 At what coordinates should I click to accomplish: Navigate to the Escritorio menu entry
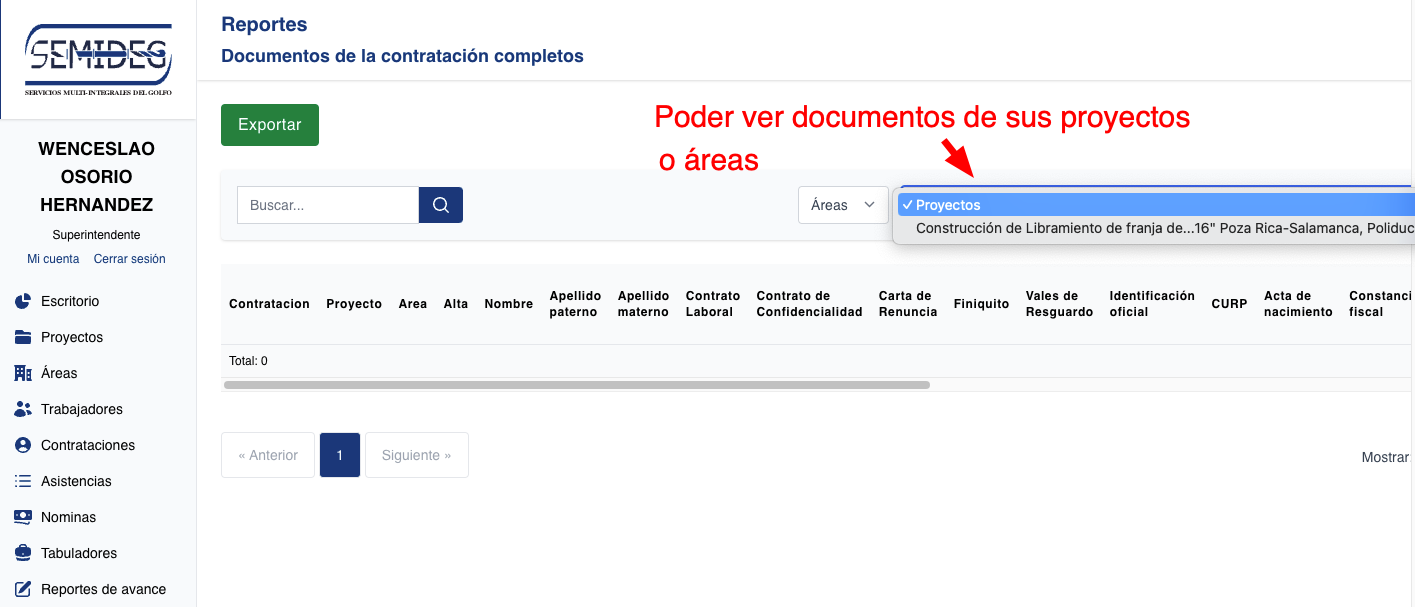(x=70, y=301)
